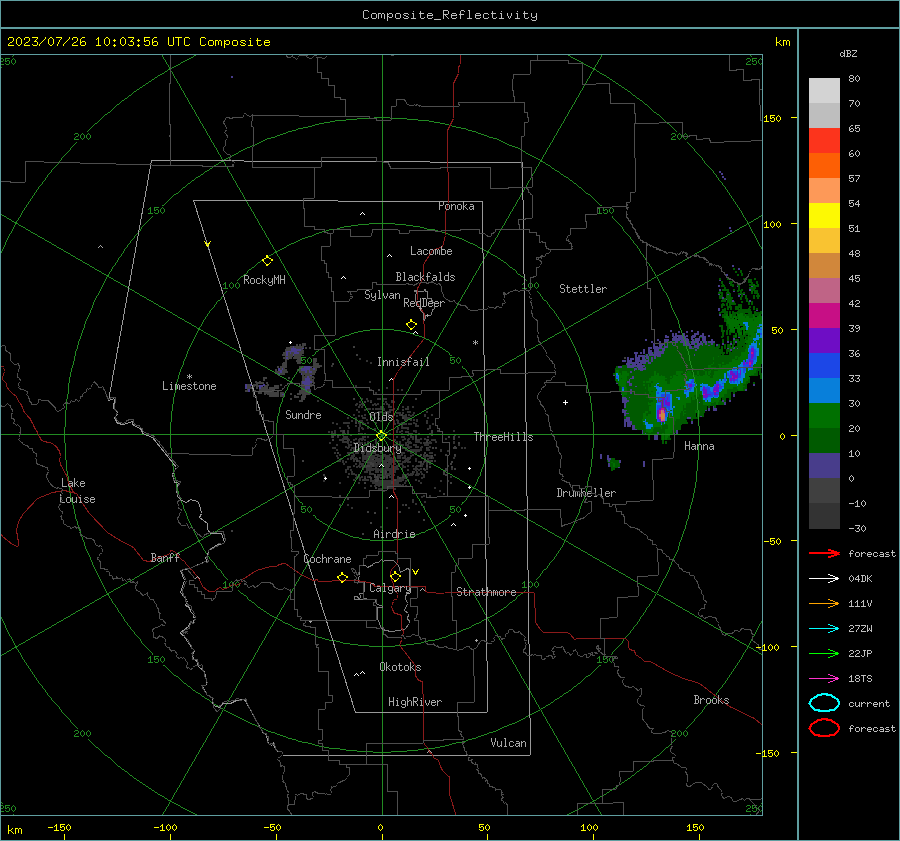This screenshot has height=841, width=900.
Task: Click the Composite_Reflectivity title text
Action: pos(450,15)
